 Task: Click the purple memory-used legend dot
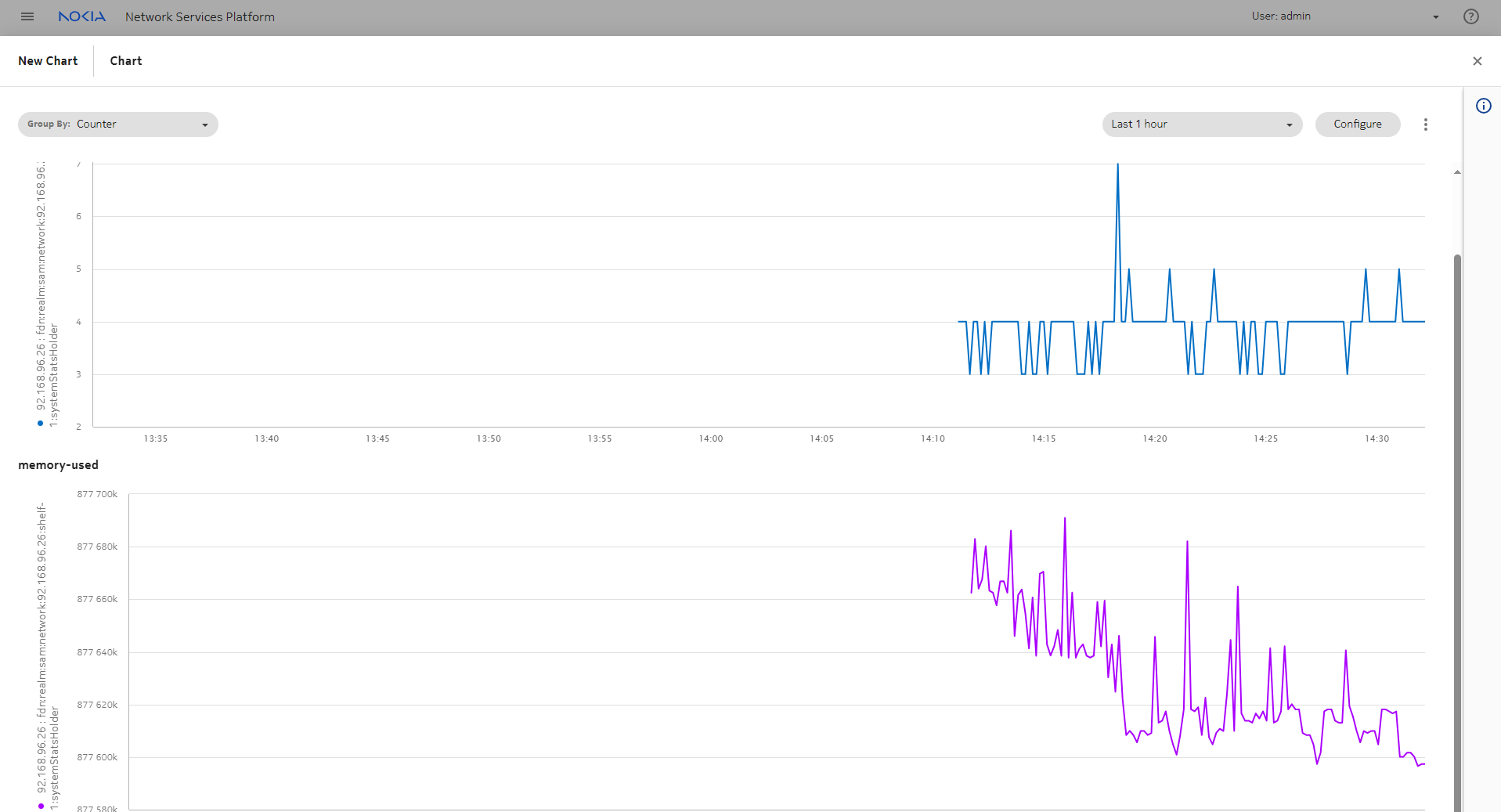41,806
